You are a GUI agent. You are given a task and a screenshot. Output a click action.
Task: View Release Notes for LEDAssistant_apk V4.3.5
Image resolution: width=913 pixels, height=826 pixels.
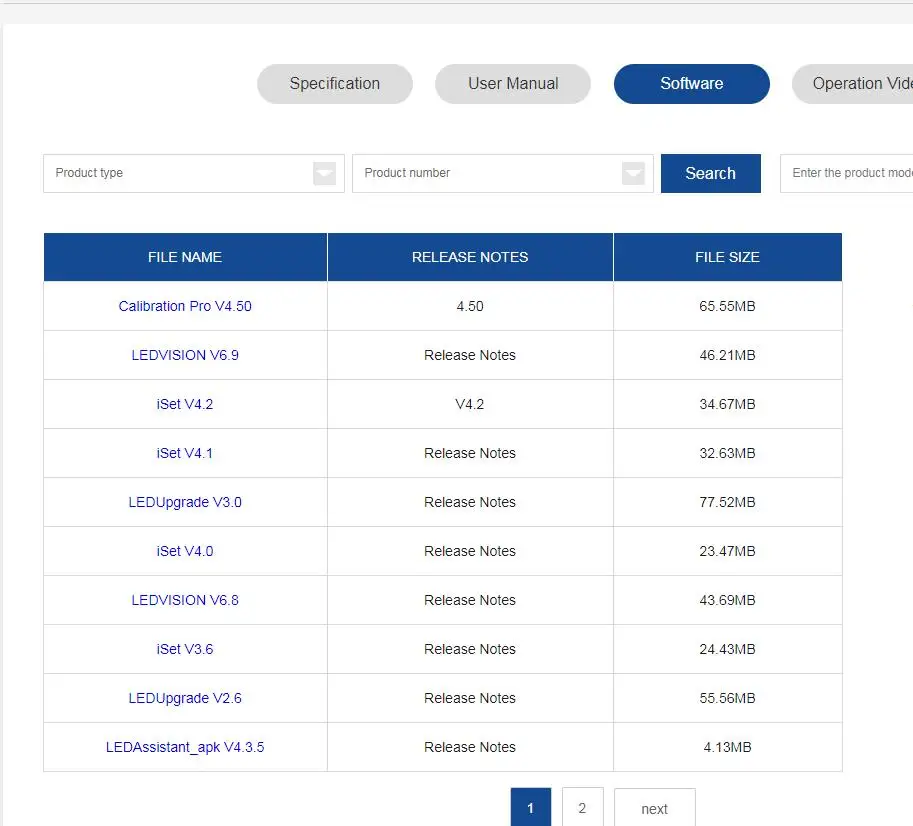(x=470, y=747)
